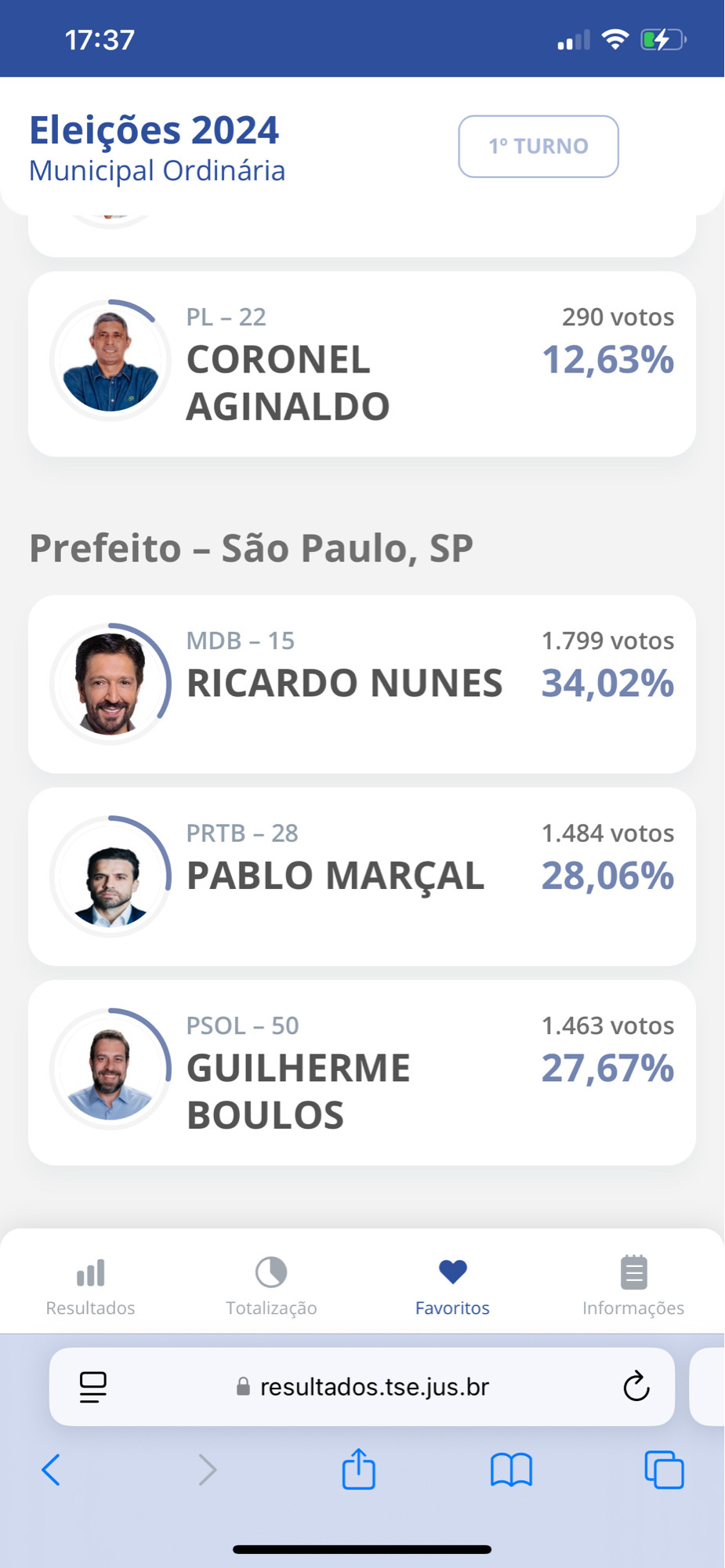Open Safari bookmarks book icon
Viewport: 725px width, 1568px height.
click(x=511, y=1469)
